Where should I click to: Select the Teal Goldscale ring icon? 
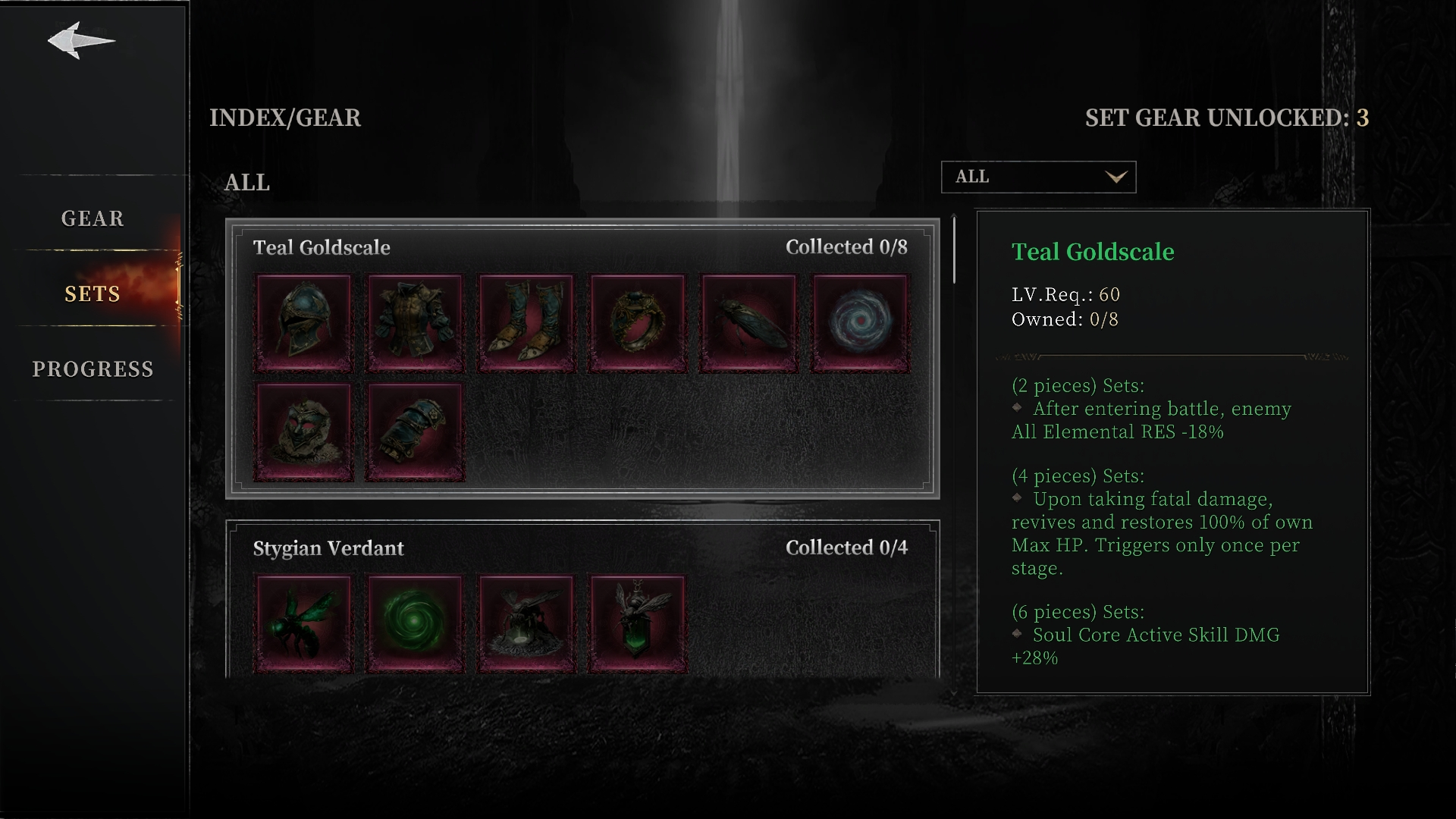tap(638, 323)
